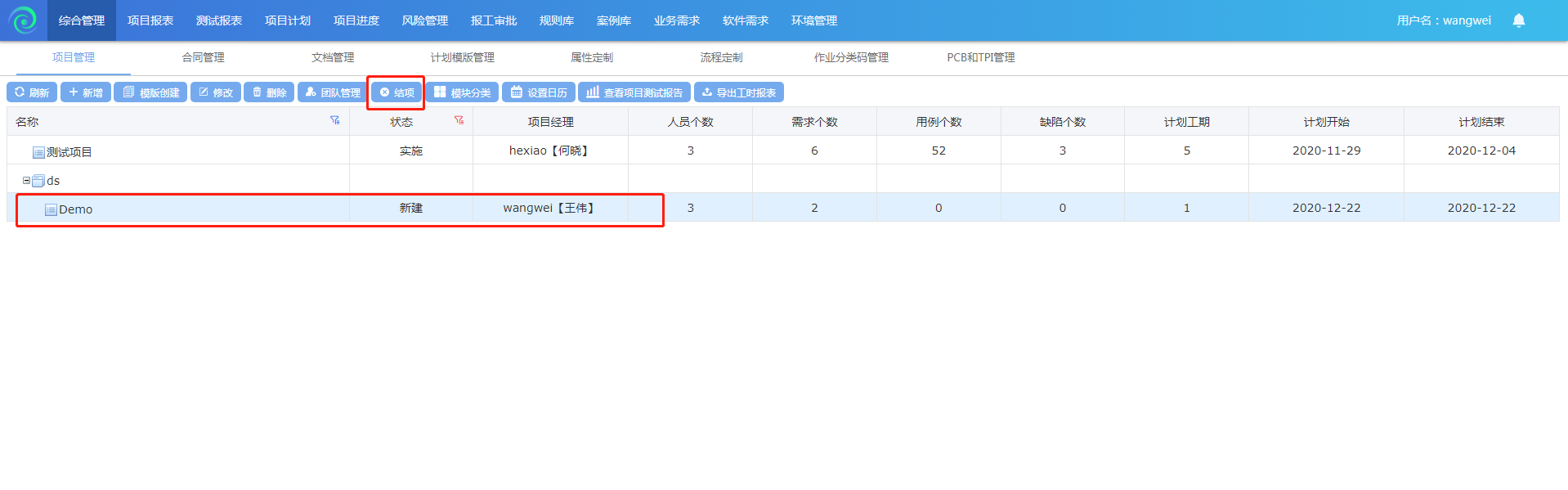Click the 删除 trash button

pyautogui.click(x=269, y=92)
